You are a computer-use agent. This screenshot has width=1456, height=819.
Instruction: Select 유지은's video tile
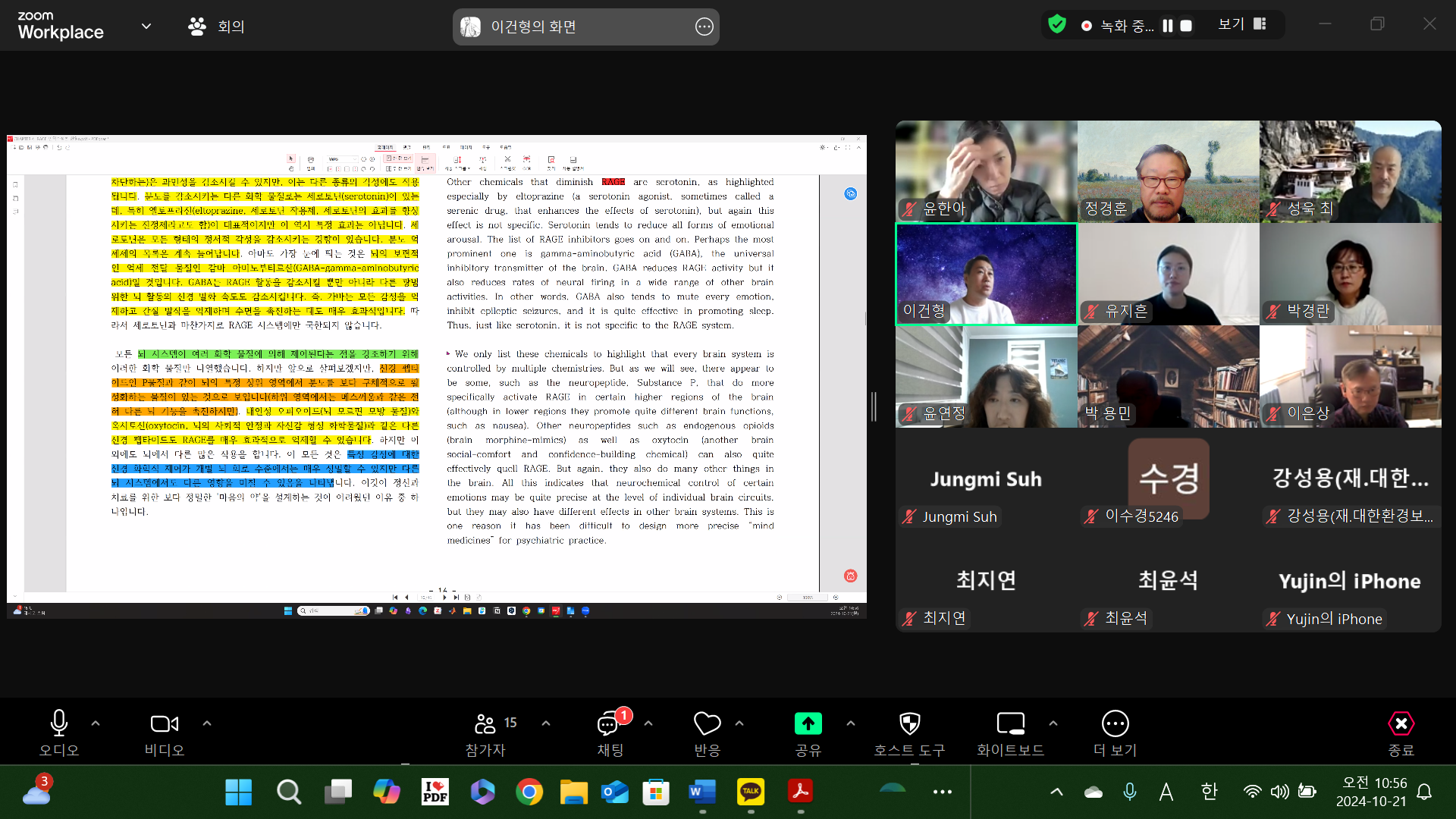click(x=1168, y=274)
